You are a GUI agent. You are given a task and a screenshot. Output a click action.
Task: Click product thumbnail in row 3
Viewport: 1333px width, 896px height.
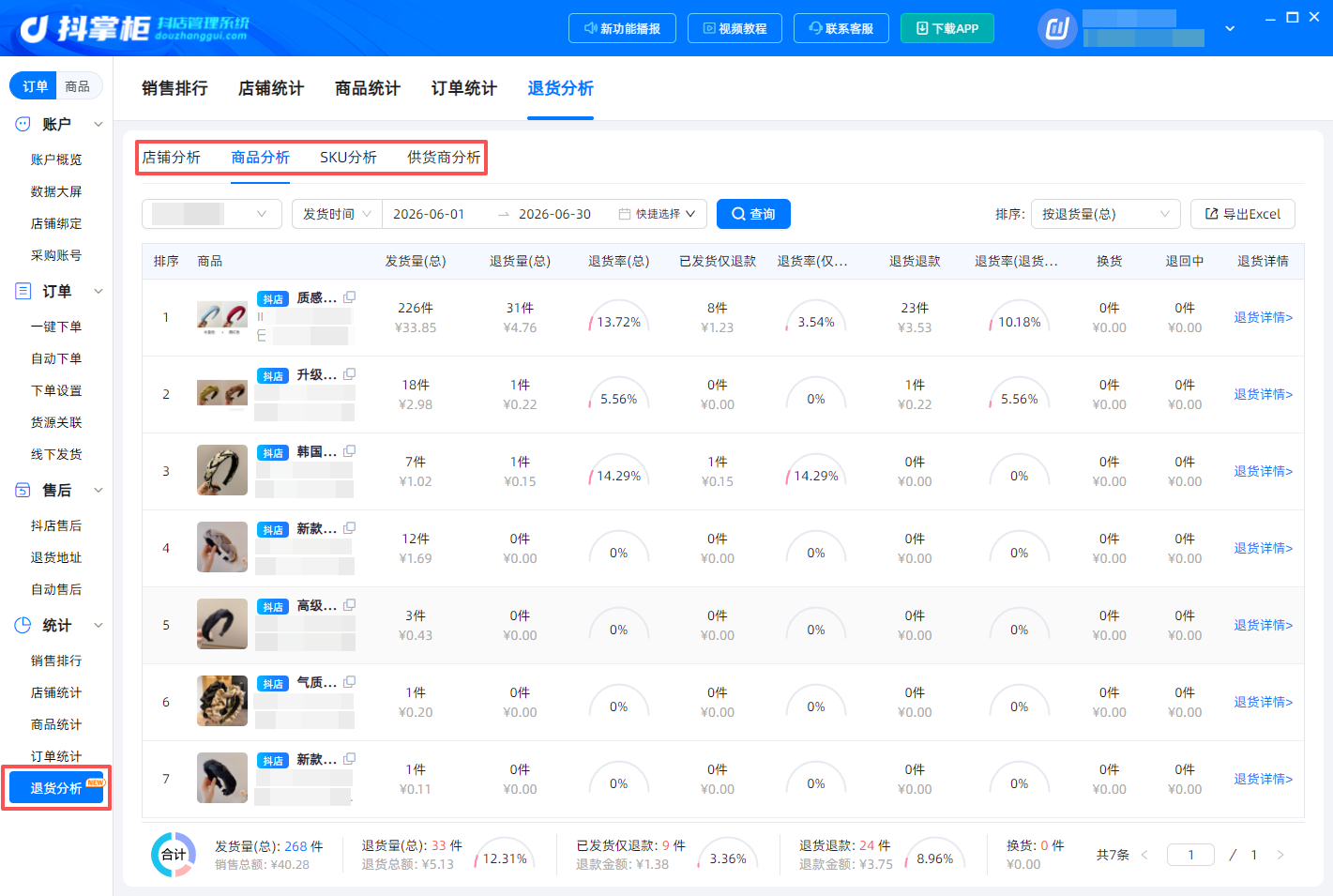(222, 470)
